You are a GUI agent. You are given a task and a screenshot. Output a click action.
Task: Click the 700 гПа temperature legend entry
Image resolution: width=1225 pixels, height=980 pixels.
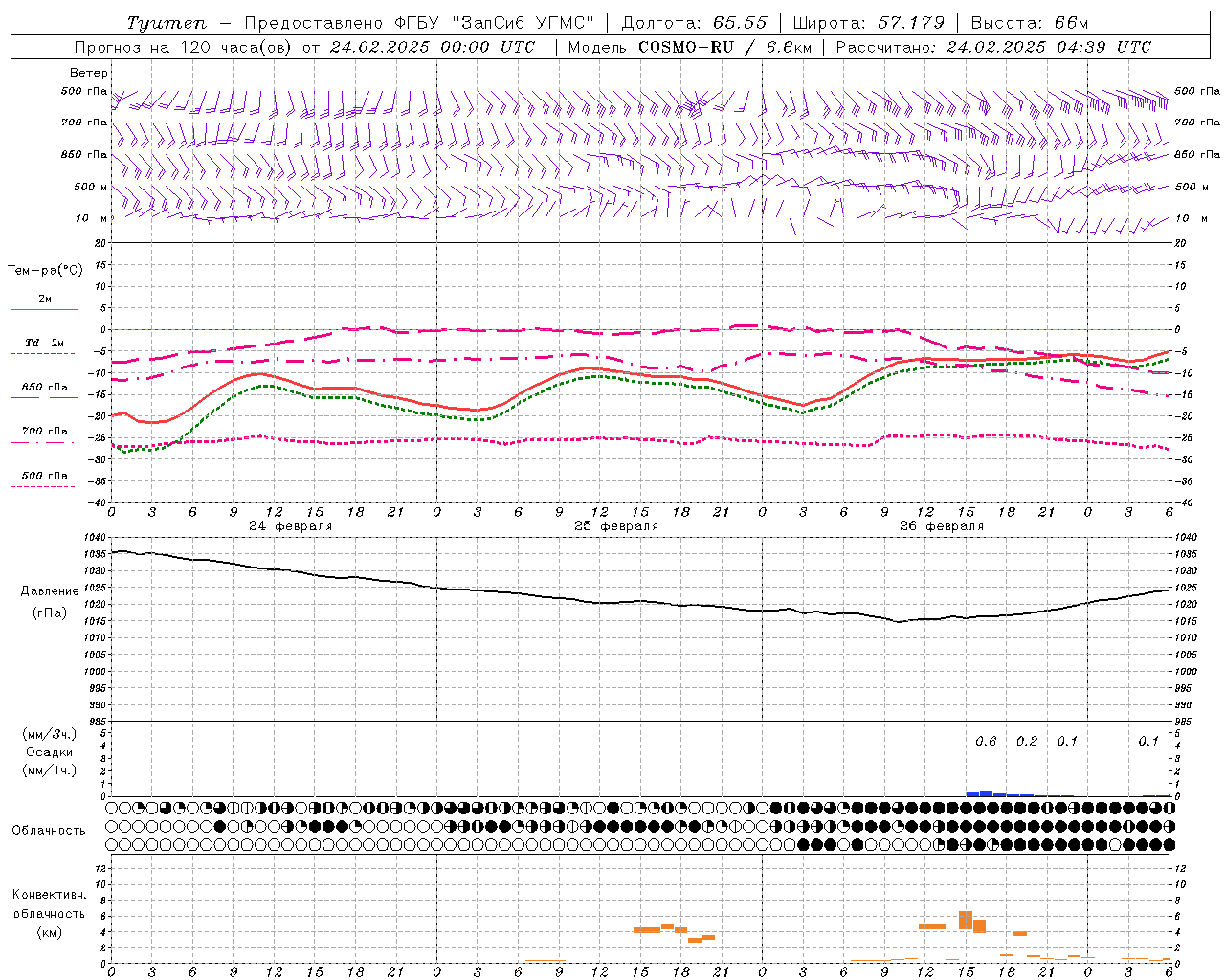point(45,432)
